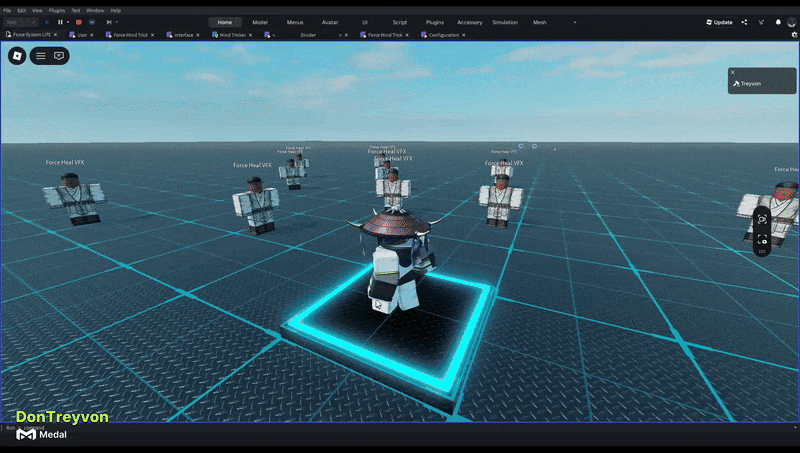The image size is (800, 453).
Task: Toggle the camera mode icon on right edge
Action: (762, 218)
